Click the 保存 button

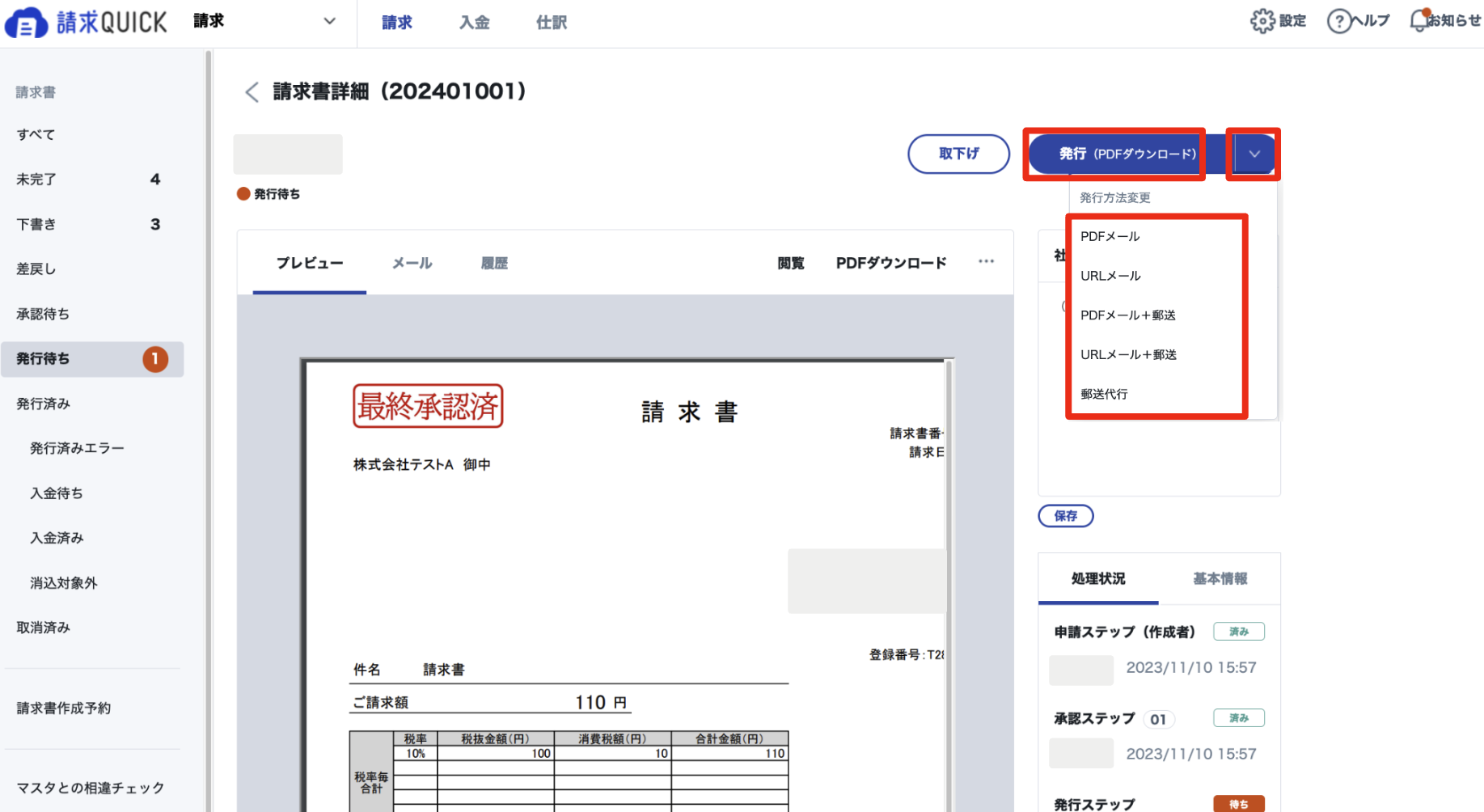[1065, 516]
